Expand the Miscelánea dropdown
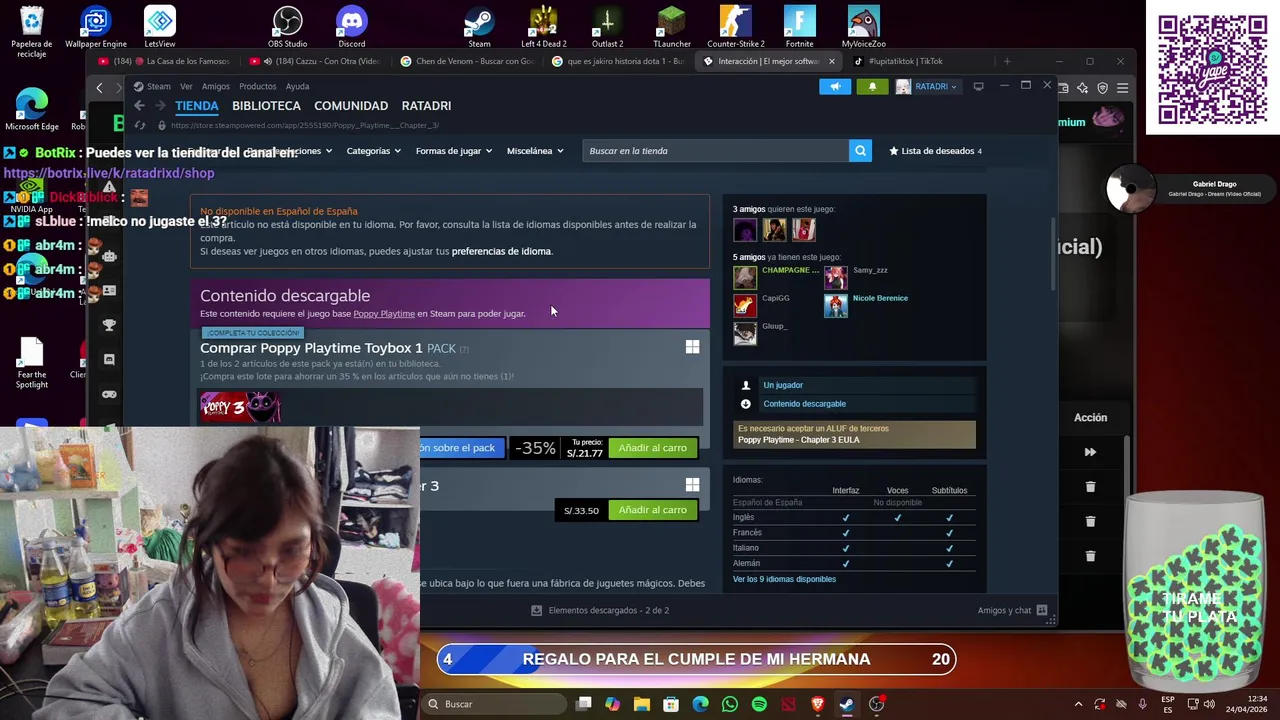 click(x=535, y=151)
